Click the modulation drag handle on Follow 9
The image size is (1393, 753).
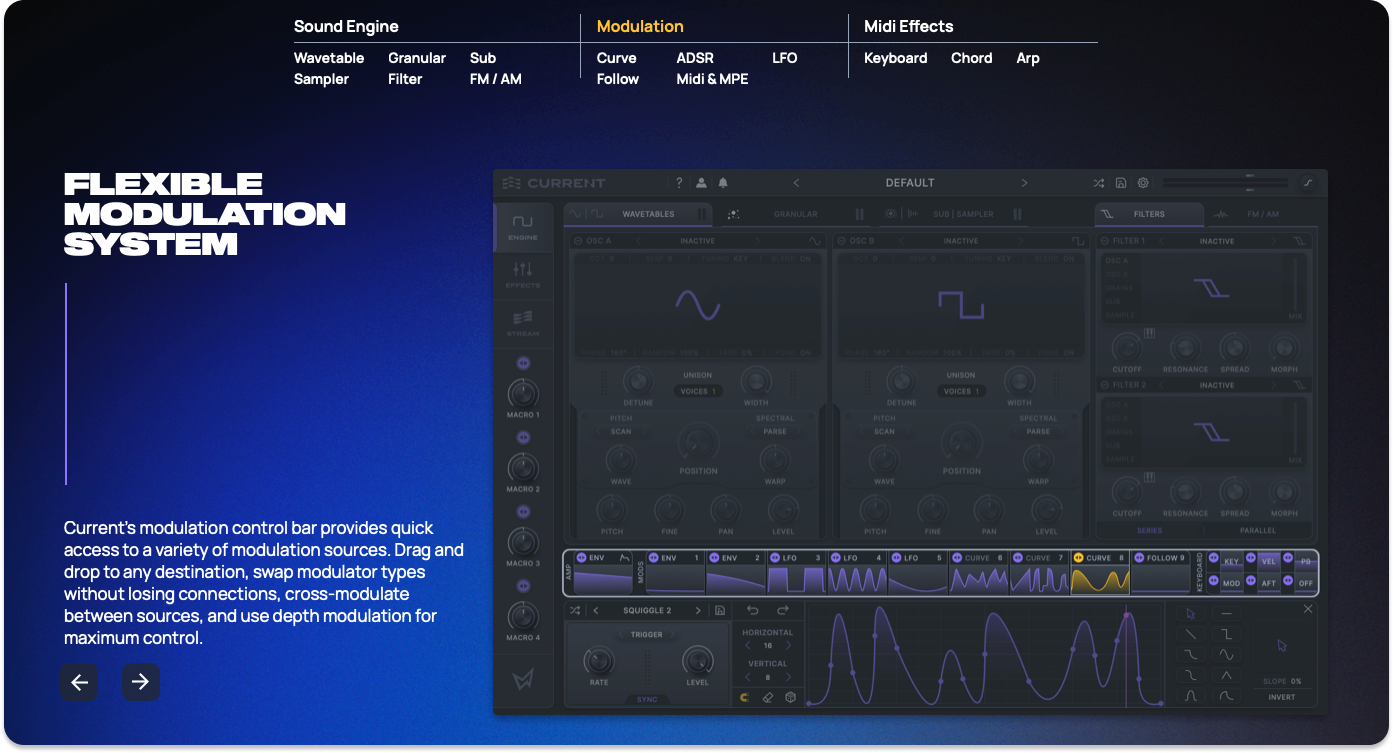pos(1140,558)
